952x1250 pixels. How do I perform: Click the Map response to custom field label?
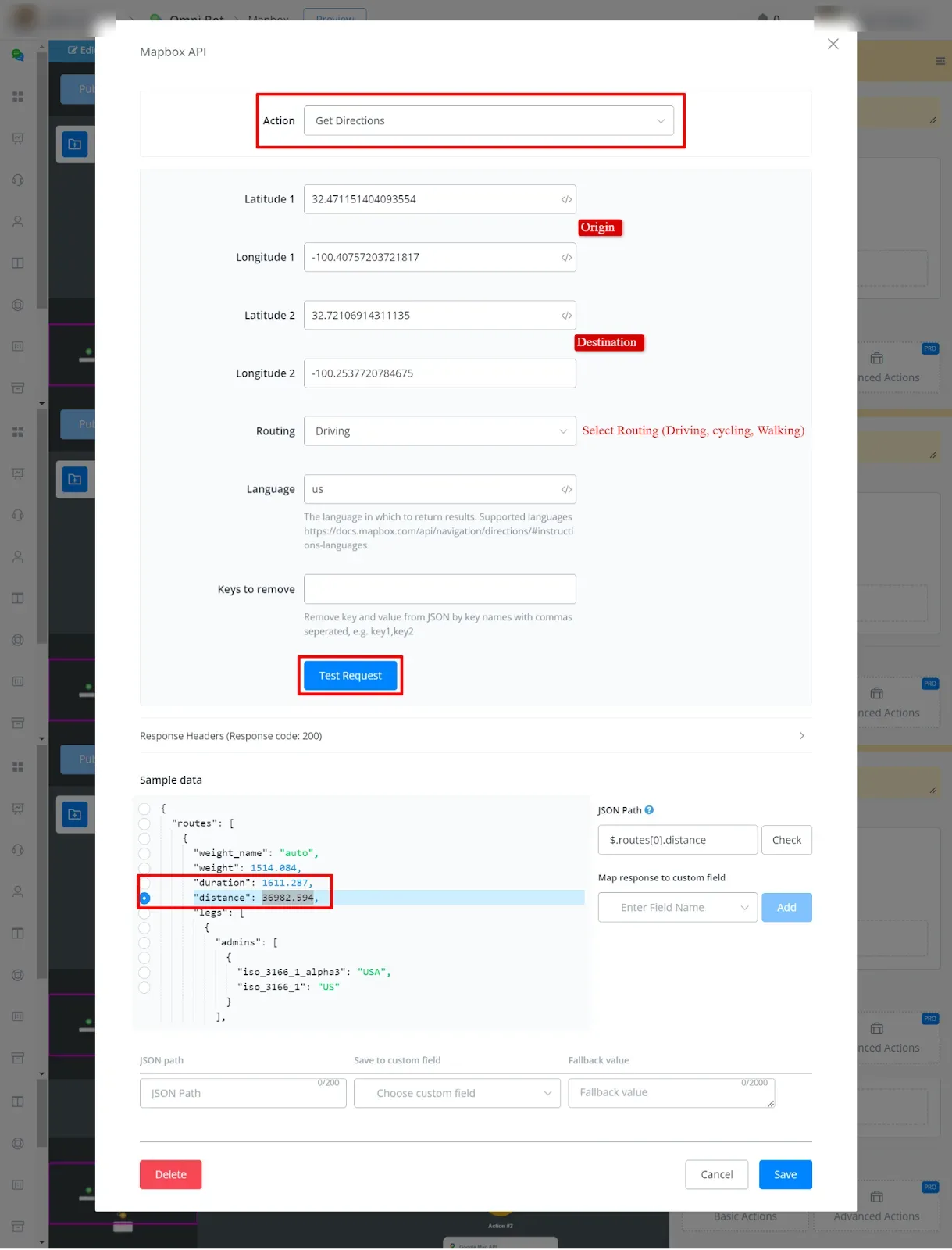tap(661, 878)
